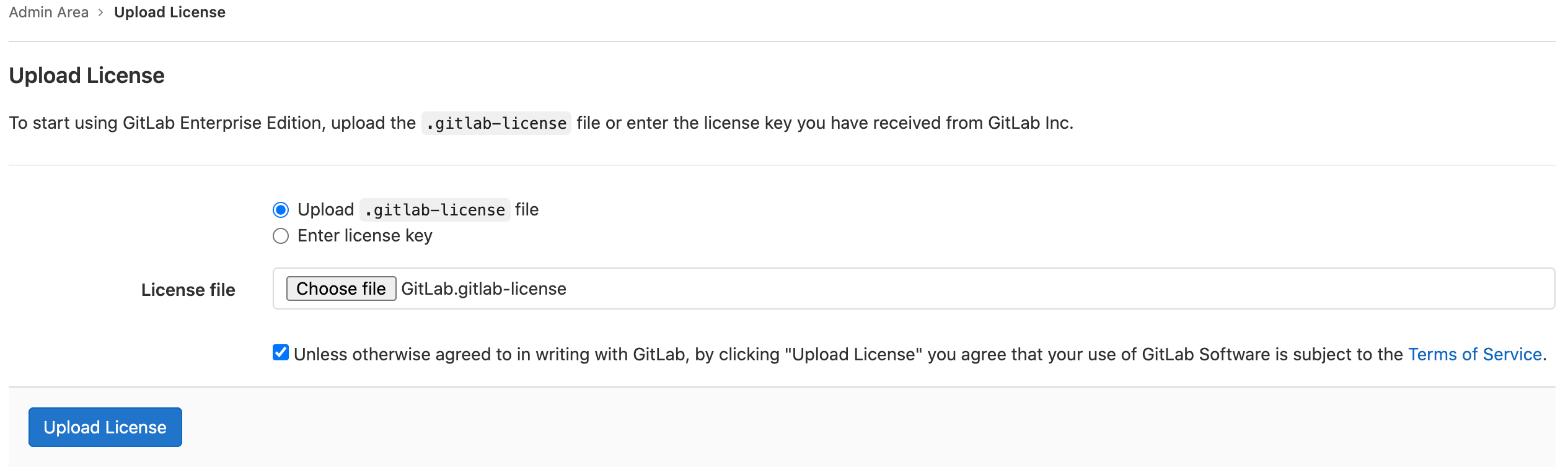Click the License file field

[620, 289]
